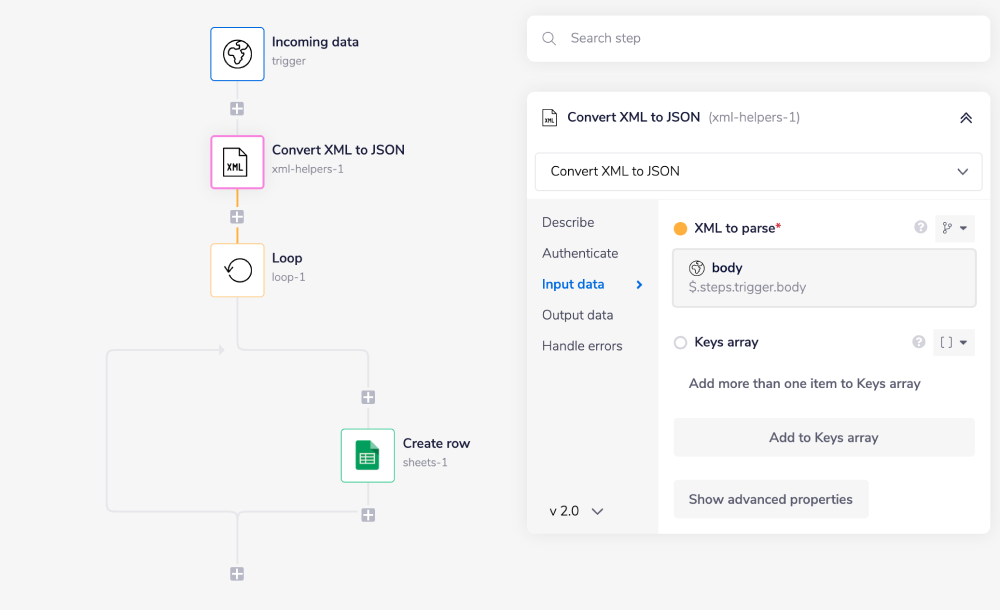
Task: Go to the Handle errors section
Action: [x=582, y=346]
